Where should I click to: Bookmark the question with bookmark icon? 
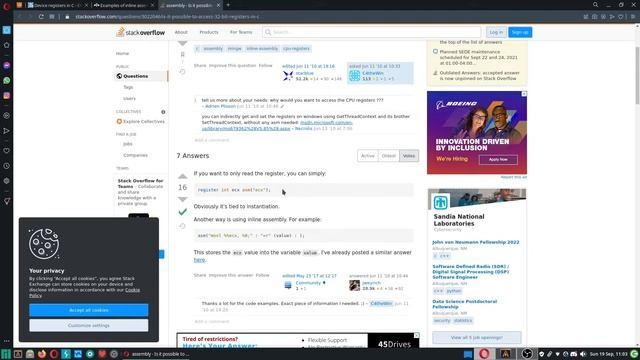(x=182, y=54)
